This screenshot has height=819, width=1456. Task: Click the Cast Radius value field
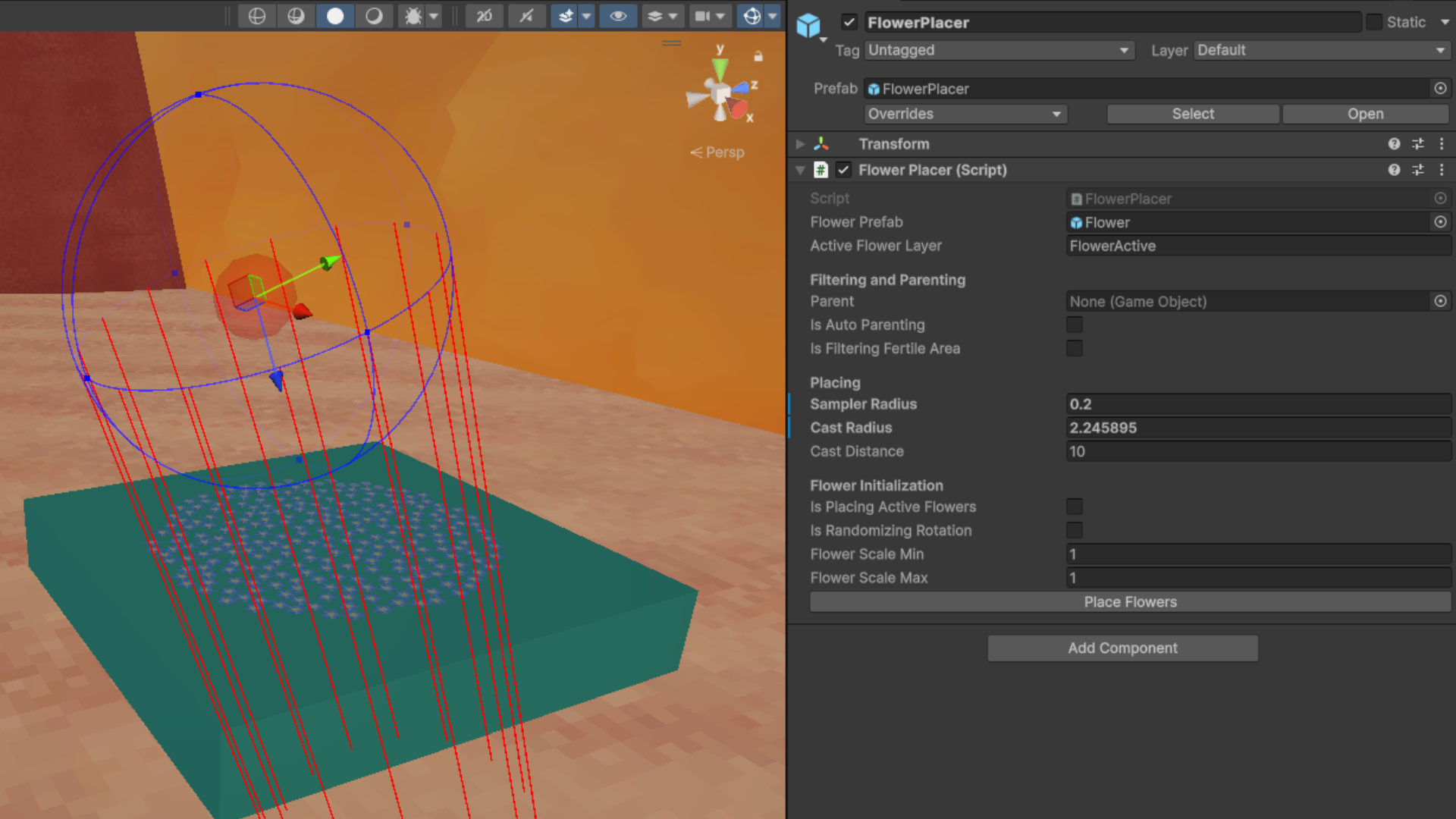pos(1258,428)
